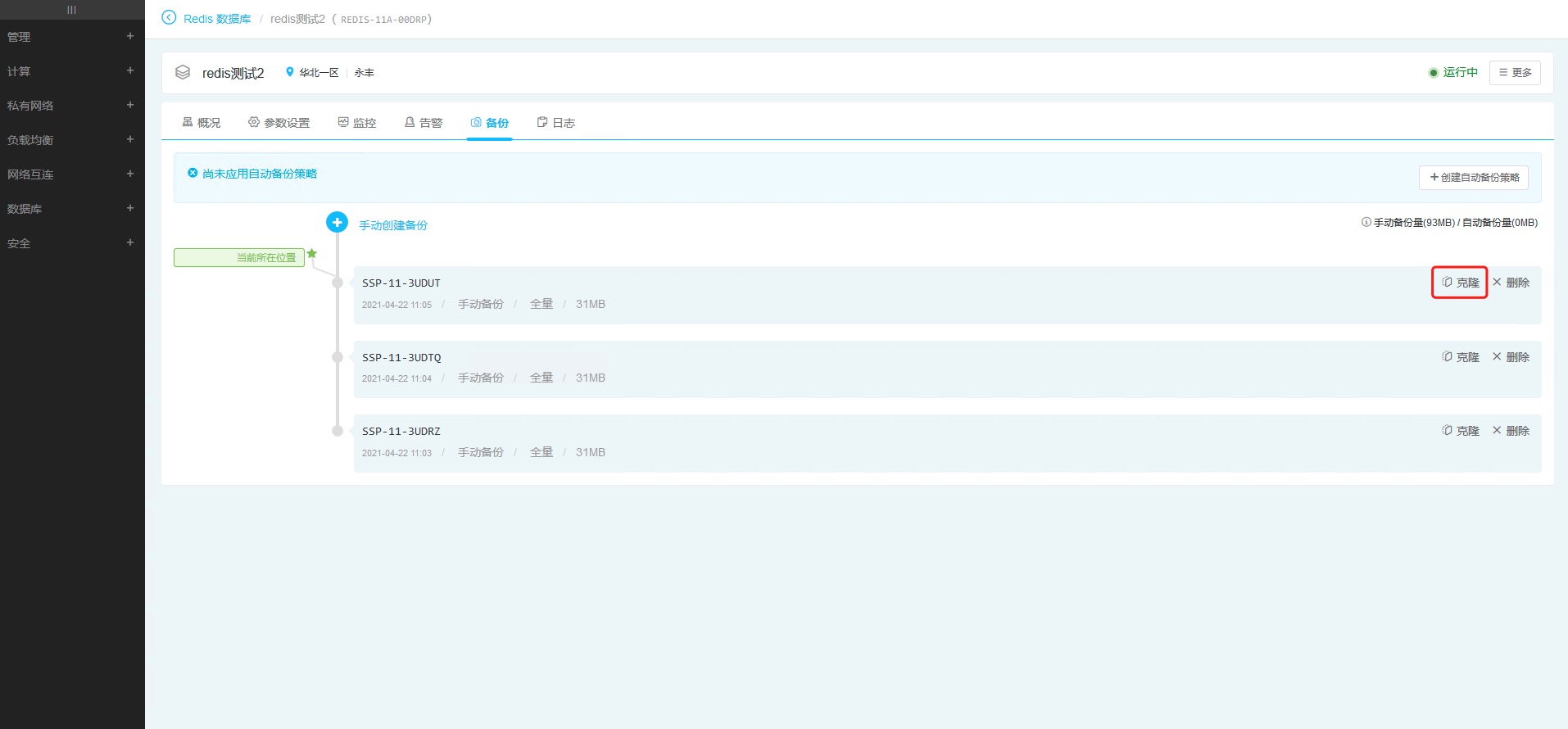The height and width of the screenshot is (729, 1568).
Task: Click the 当前所在位置 green label
Action: click(239, 257)
